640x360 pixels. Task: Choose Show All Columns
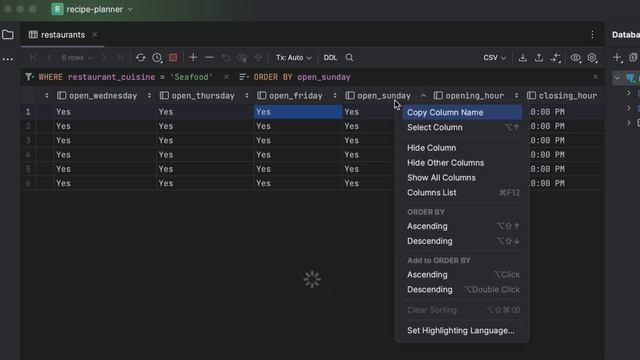(462, 178)
